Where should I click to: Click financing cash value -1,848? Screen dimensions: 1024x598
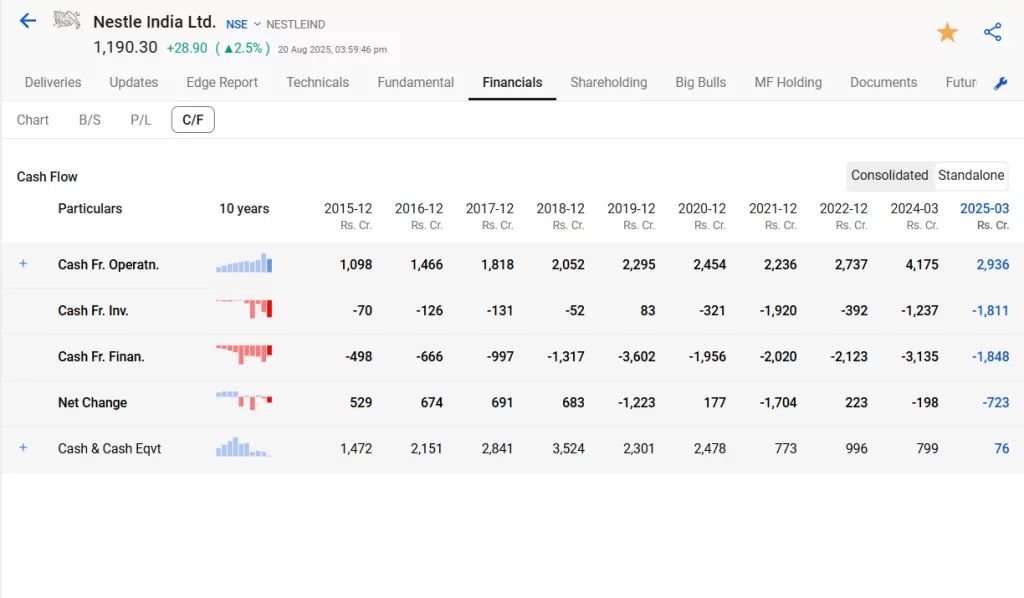point(990,356)
